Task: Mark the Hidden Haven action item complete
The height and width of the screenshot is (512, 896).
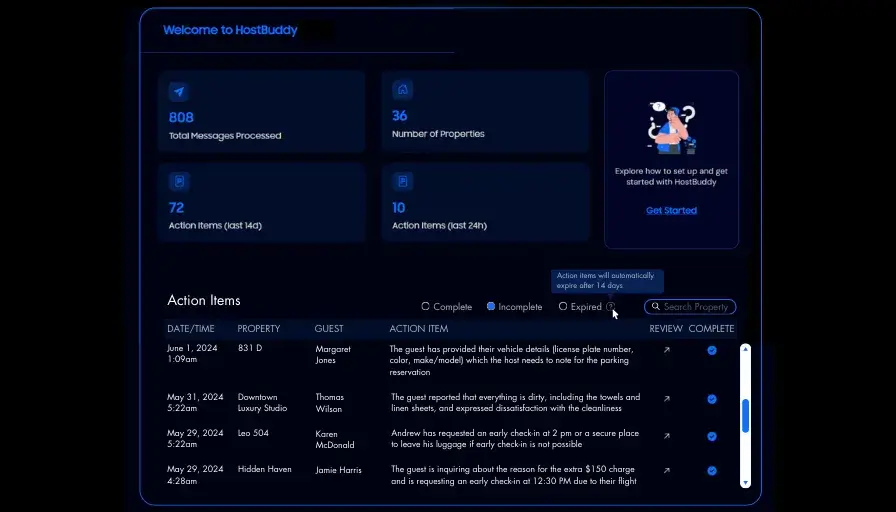Action: tap(711, 470)
